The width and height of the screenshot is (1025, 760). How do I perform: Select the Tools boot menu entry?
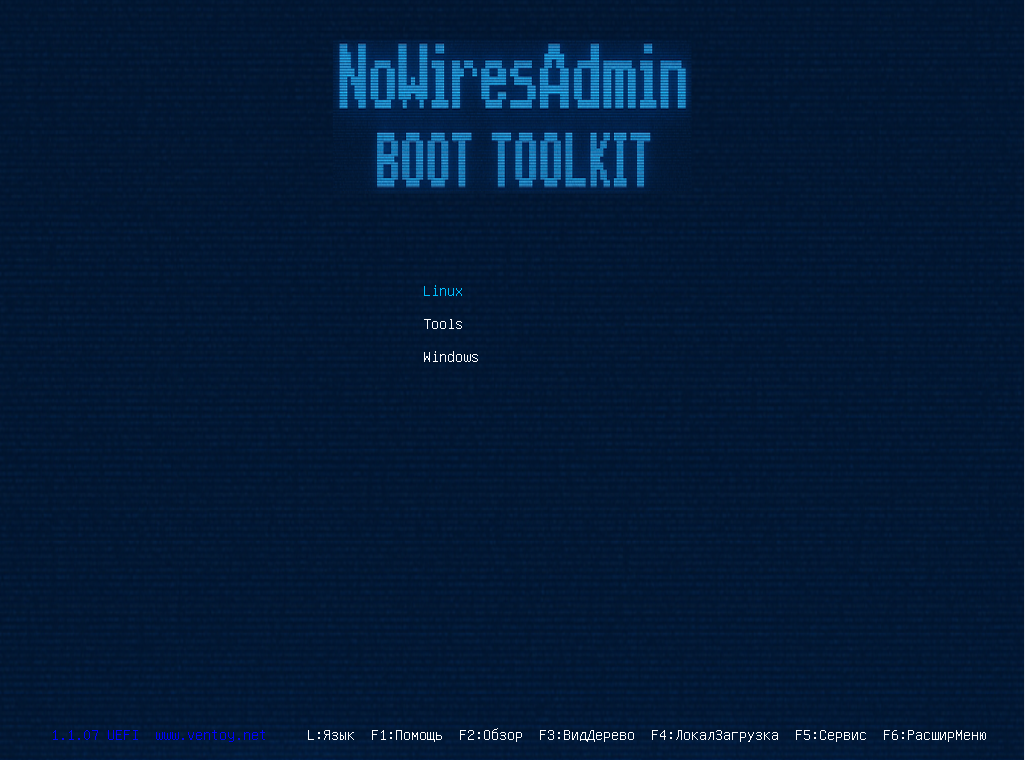coord(443,324)
